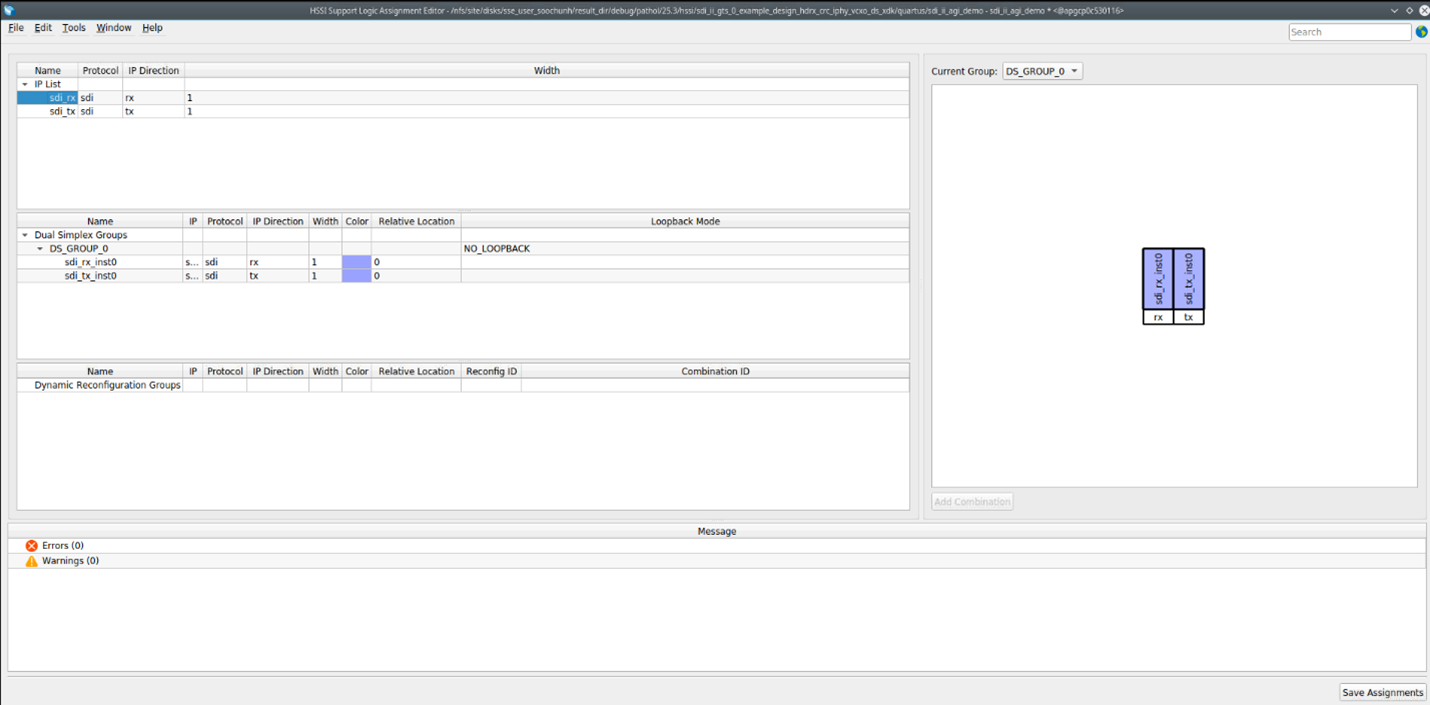Select the sdi_rx_inst0 row
Viewport: 1430px width, 705px height.
[x=463, y=262]
